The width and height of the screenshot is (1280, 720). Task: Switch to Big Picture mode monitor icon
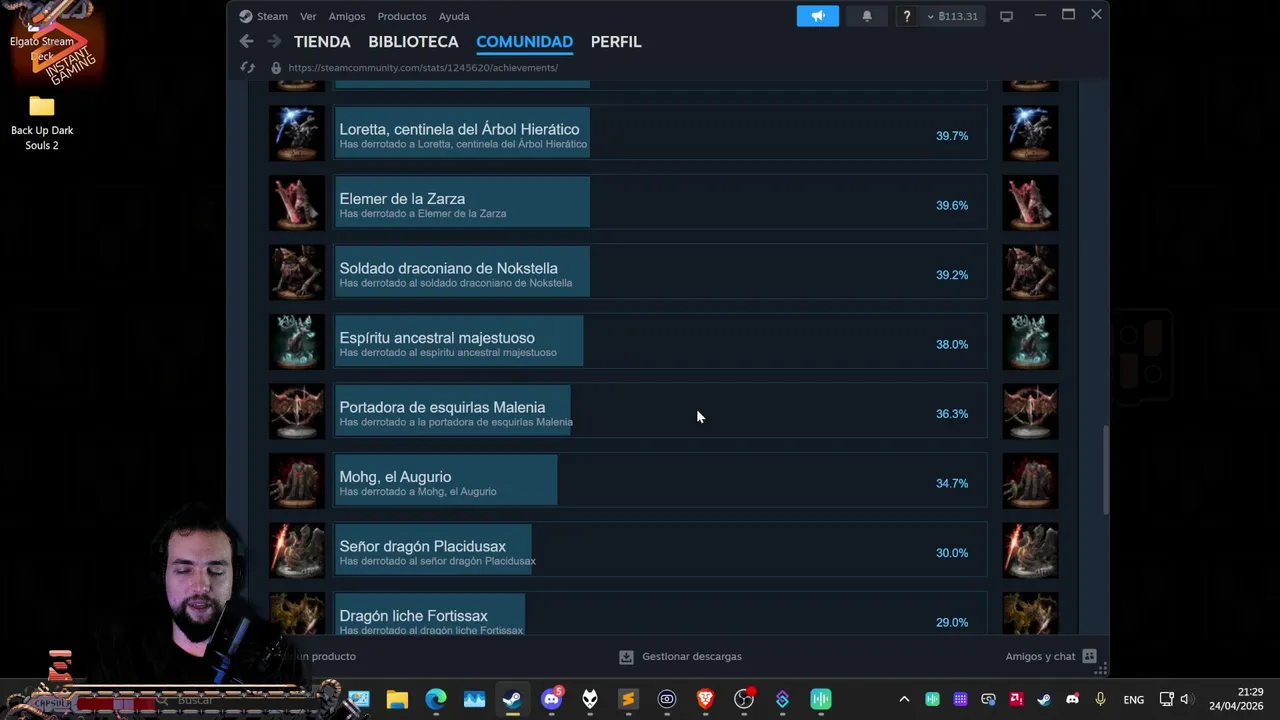click(1006, 16)
